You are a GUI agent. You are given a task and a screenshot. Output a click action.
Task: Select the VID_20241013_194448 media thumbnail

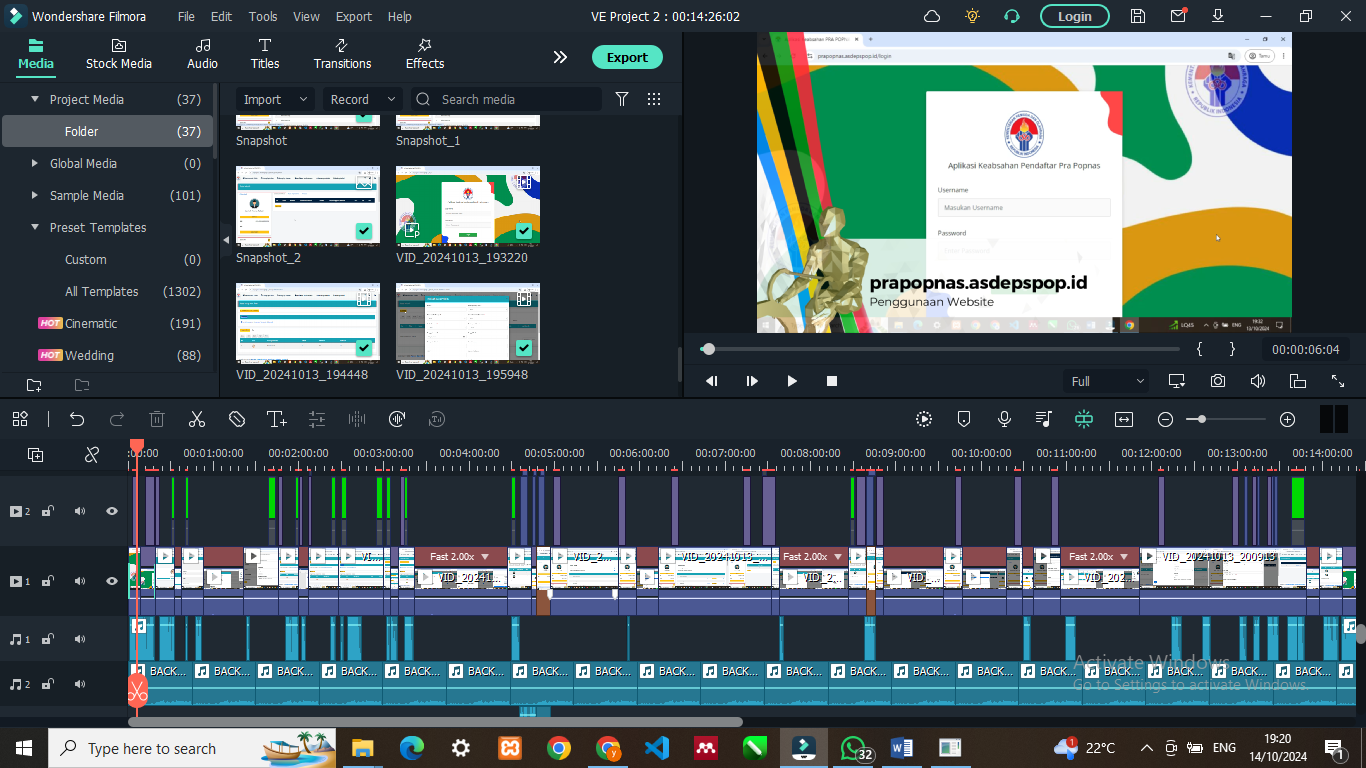308,323
